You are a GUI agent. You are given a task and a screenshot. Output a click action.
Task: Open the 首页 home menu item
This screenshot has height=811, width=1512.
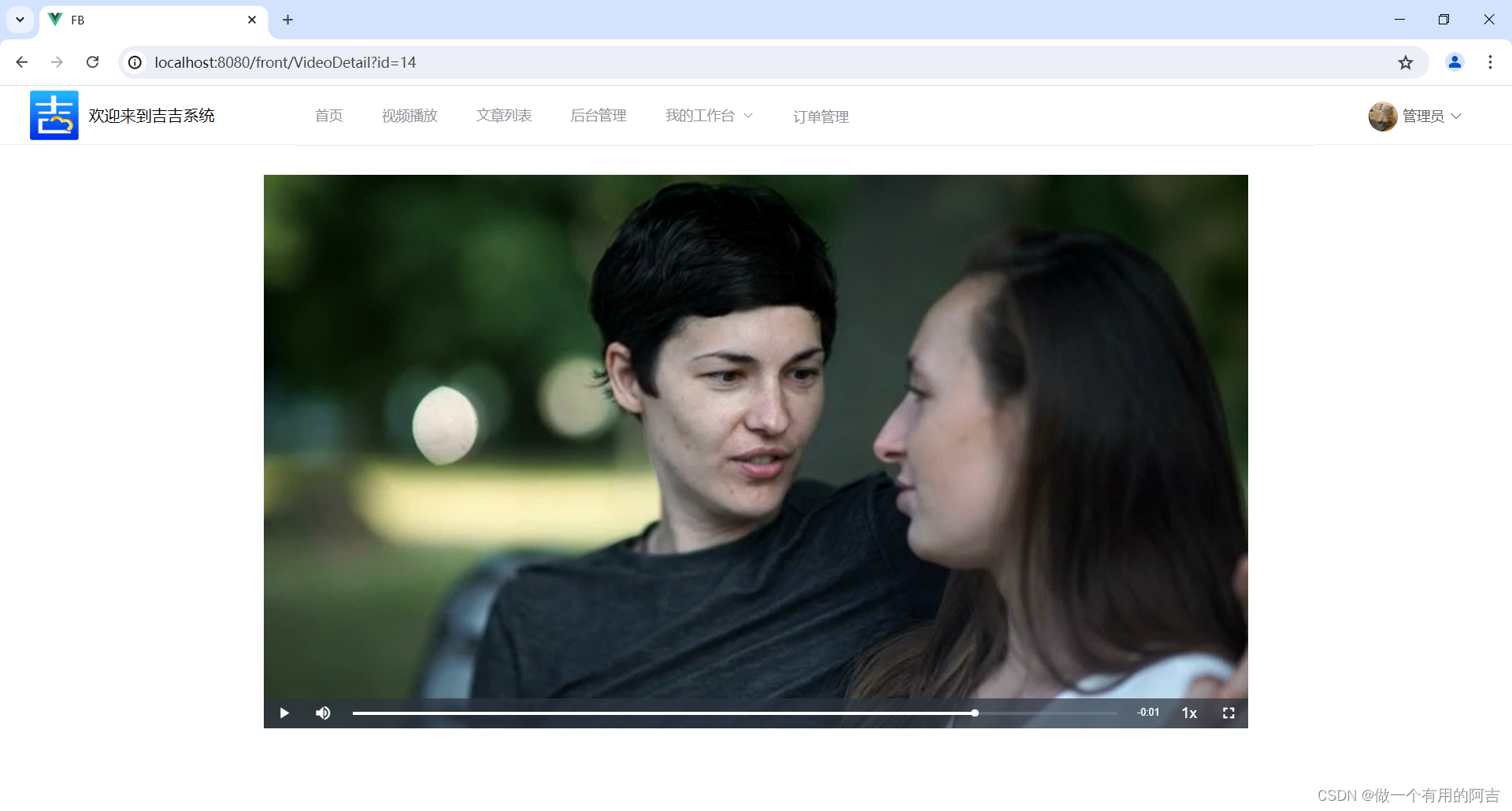(x=329, y=116)
